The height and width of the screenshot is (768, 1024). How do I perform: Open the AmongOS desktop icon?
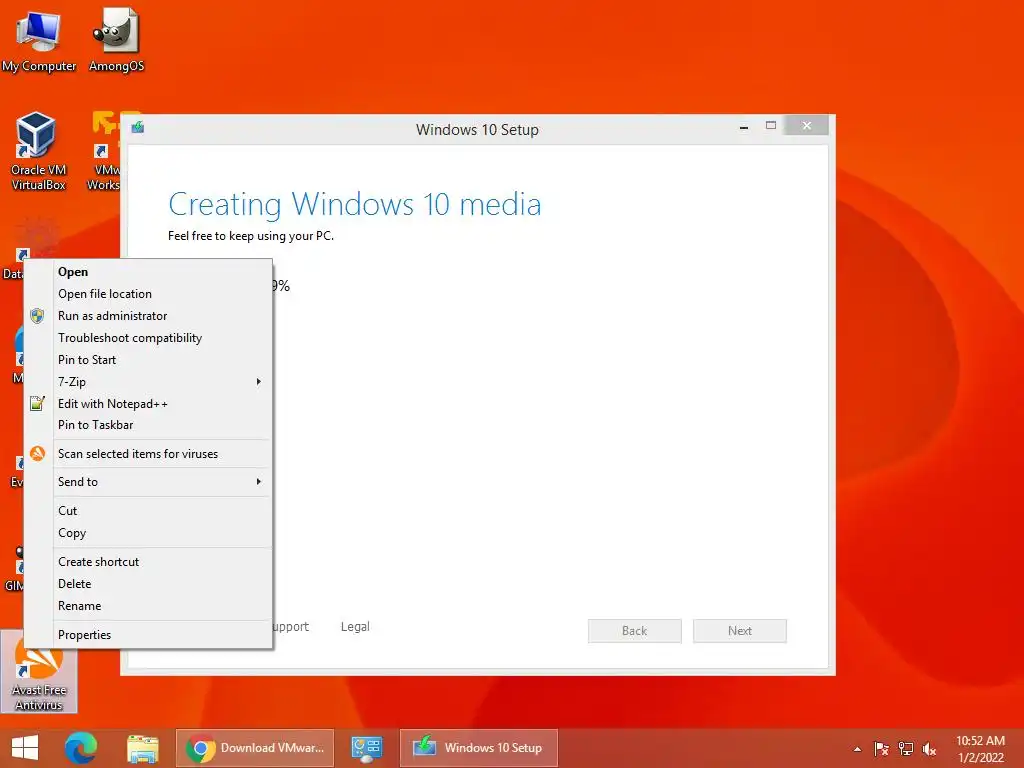point(116,40)
